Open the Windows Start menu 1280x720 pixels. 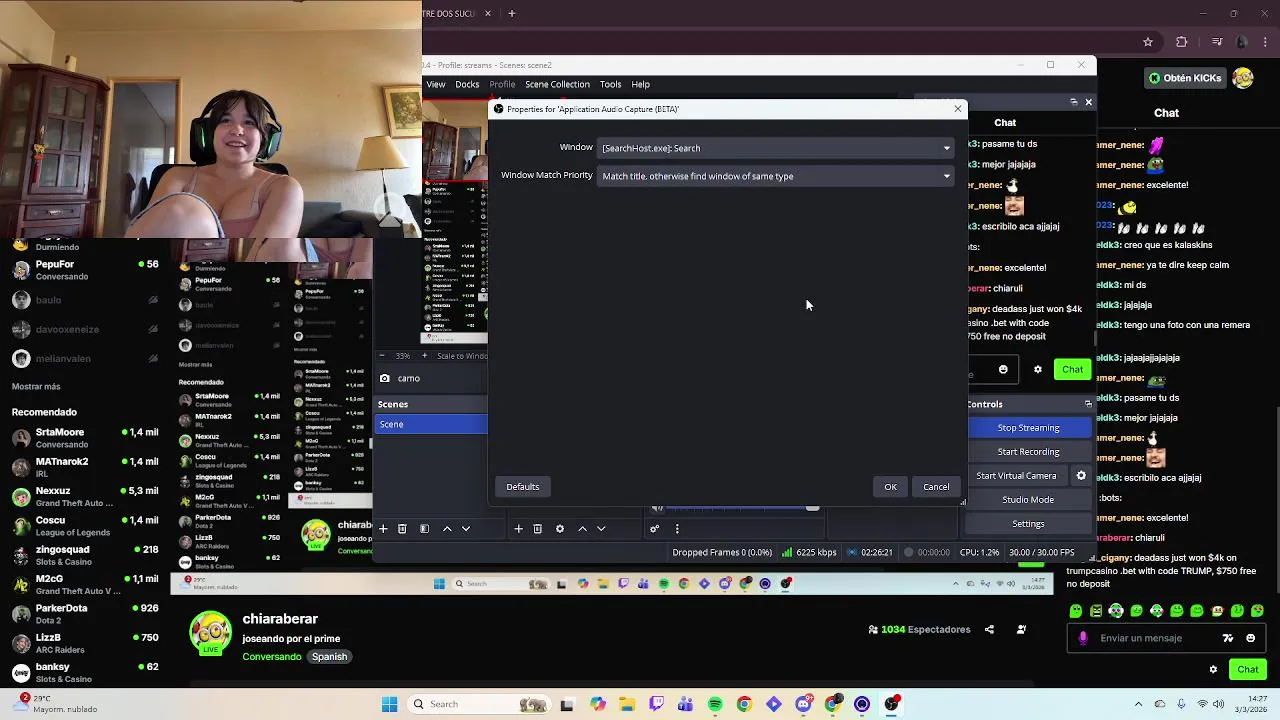[x=389, y=704]
